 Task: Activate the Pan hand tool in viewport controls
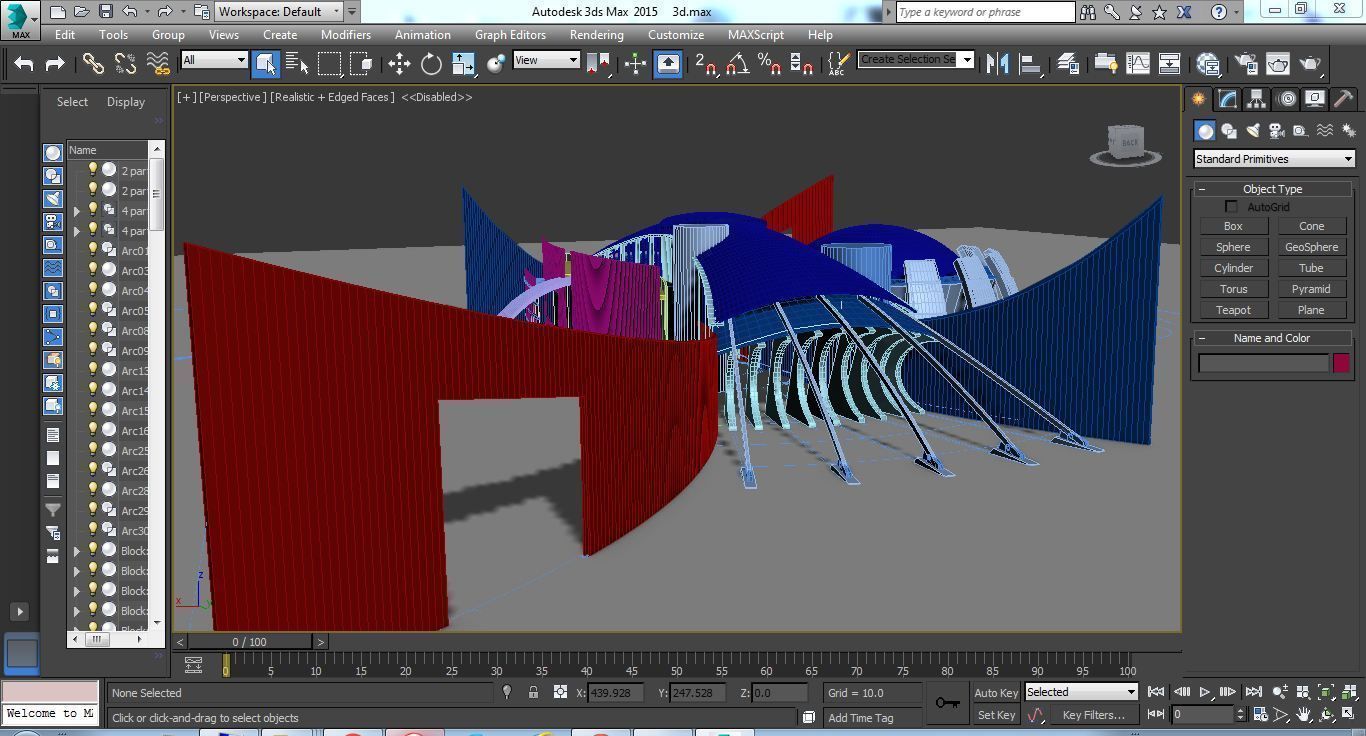pyautogui.click(x=1304, y=714)
